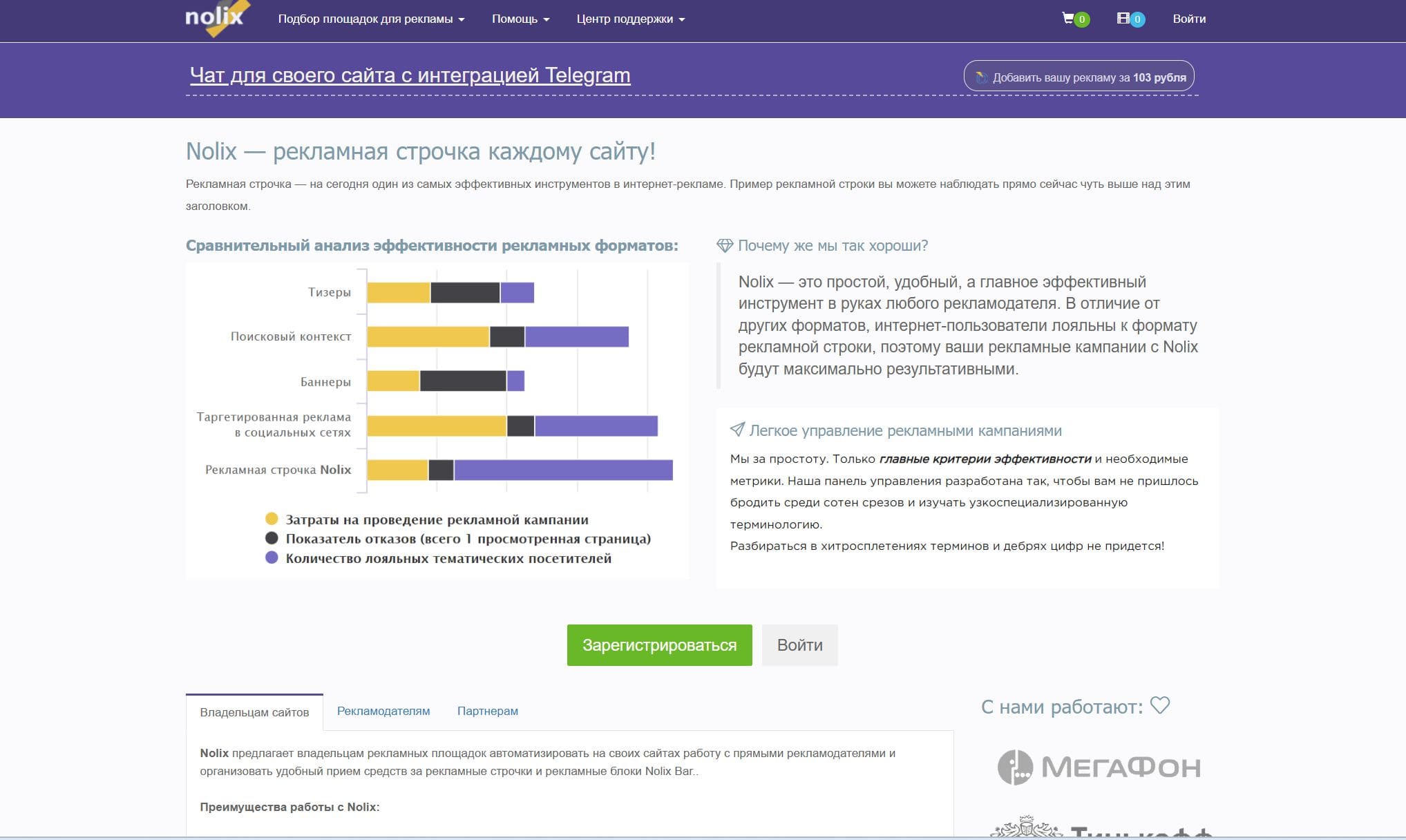Expand Центр поддержки menu
The image size is (1406, 840).
tap(630, 19)
